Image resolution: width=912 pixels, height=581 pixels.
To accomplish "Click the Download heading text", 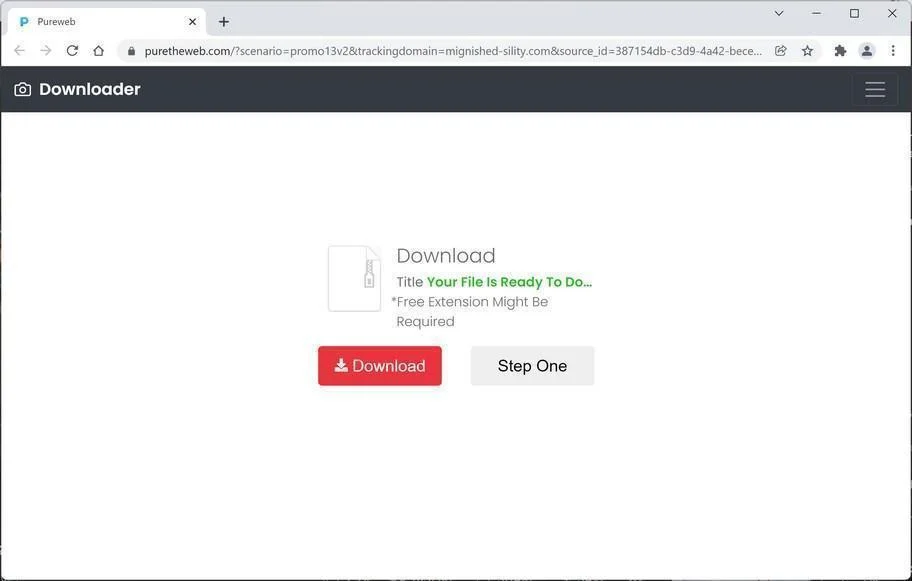I will 446,256.
